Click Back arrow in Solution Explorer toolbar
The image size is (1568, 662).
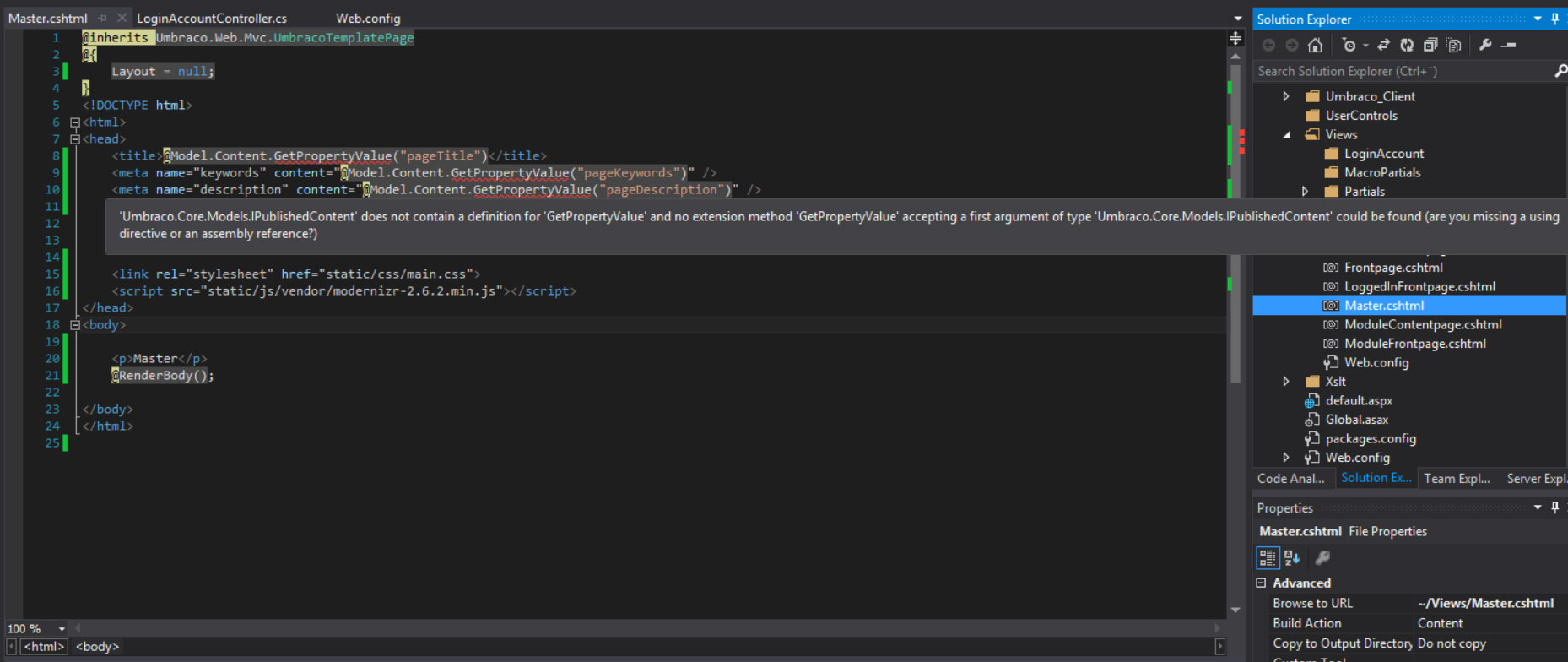coord(1268,46)
